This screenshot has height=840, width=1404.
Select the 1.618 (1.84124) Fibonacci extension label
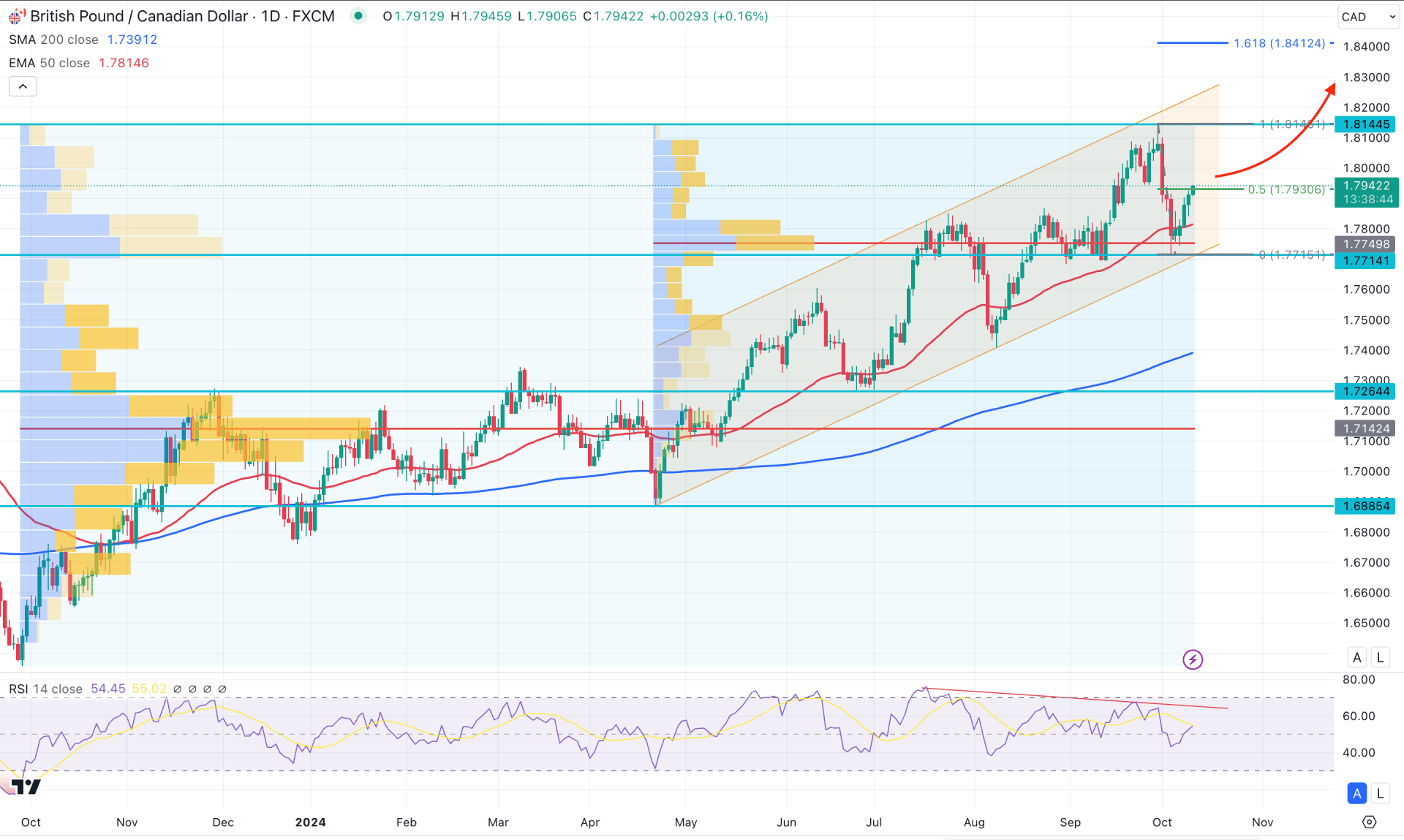[1280, 43]
